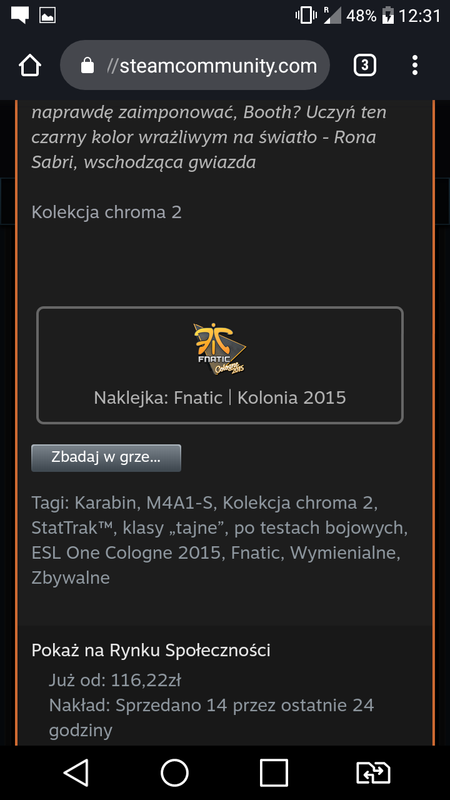
Task: Click the Fnatic Cologne 2015 sticker image
Action: click(220, 348)
